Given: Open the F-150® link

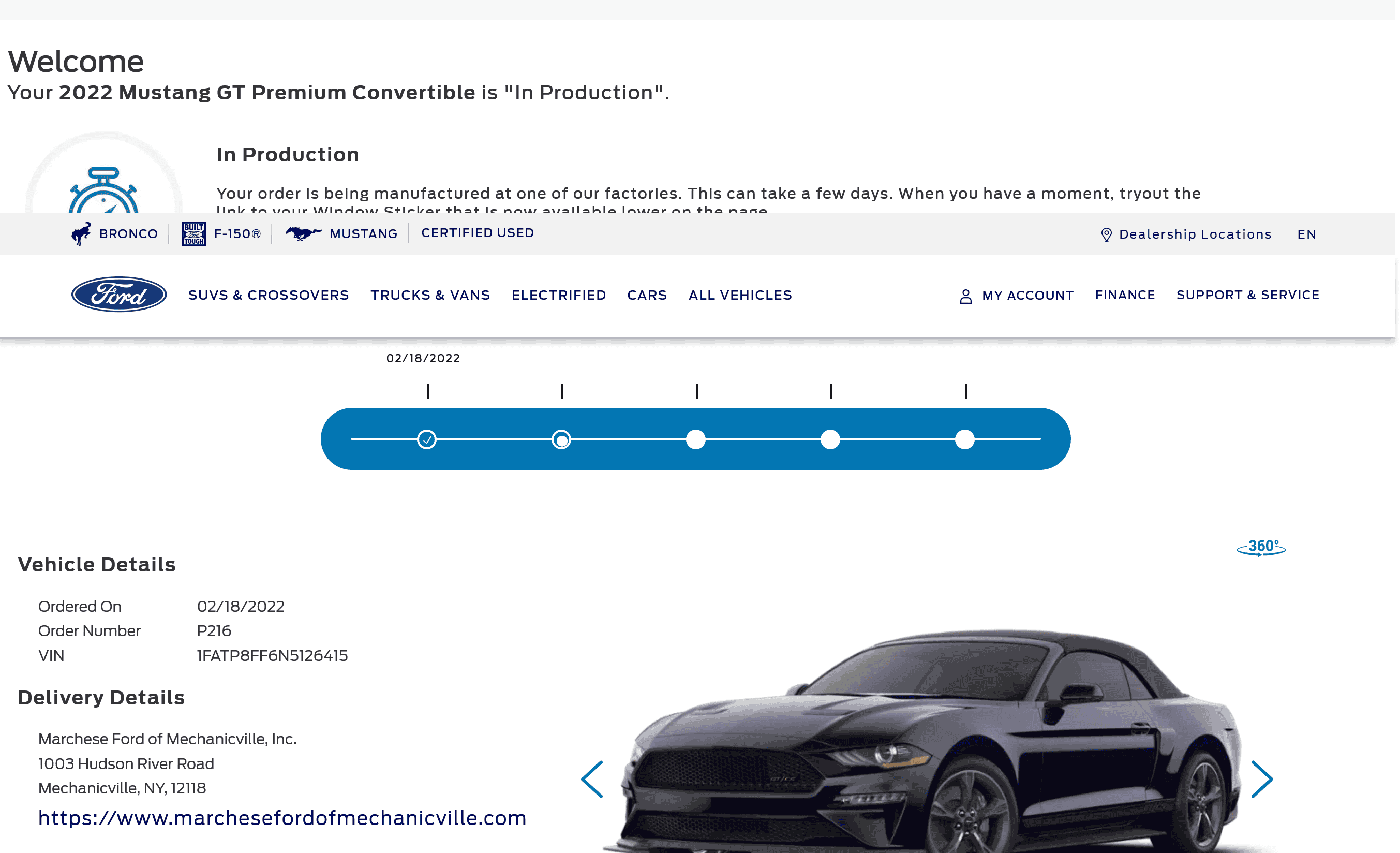Looking at the screenshot, I should pos(237,234).
